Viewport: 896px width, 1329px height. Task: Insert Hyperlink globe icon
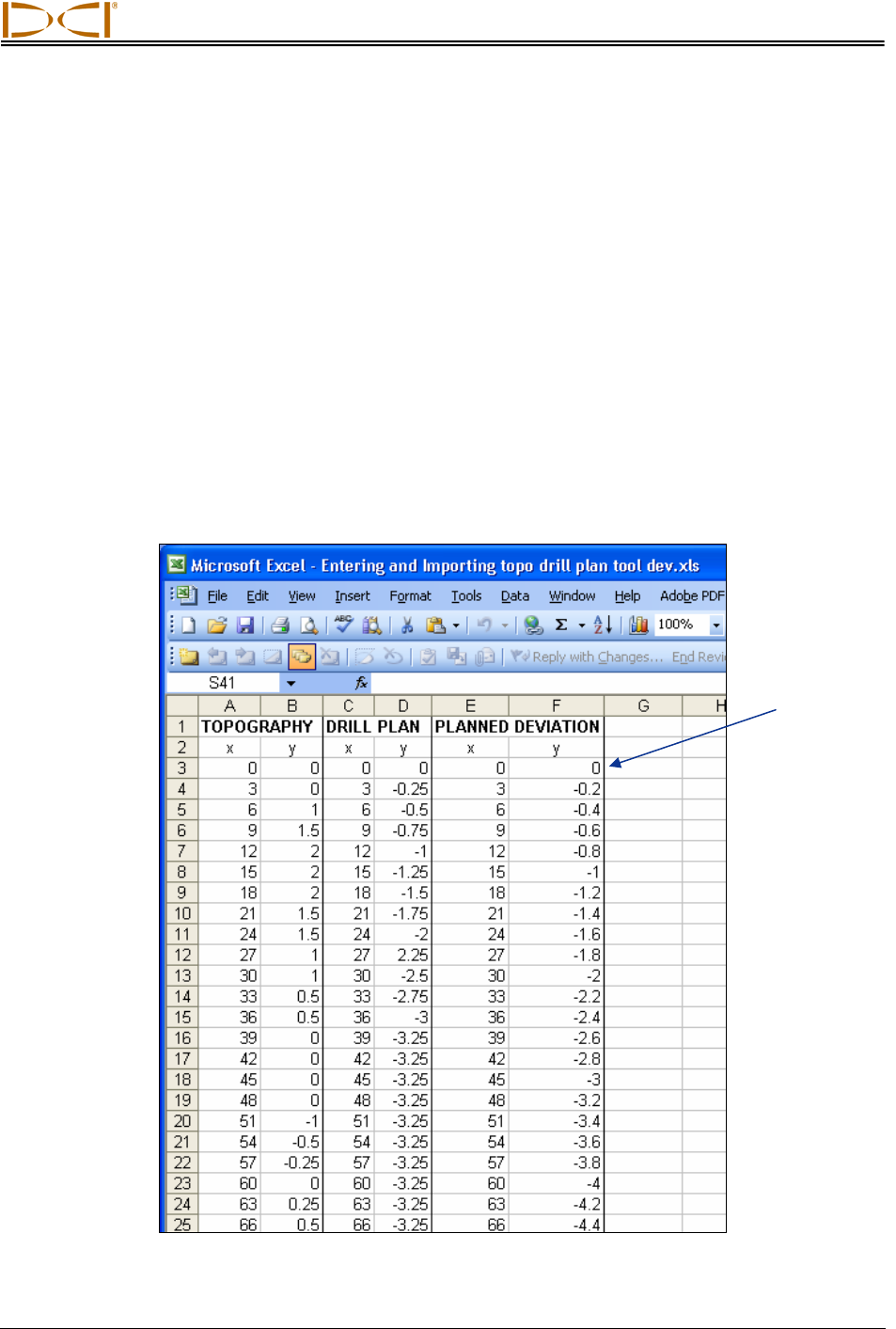pyautogui.click(x=534, y=625)
